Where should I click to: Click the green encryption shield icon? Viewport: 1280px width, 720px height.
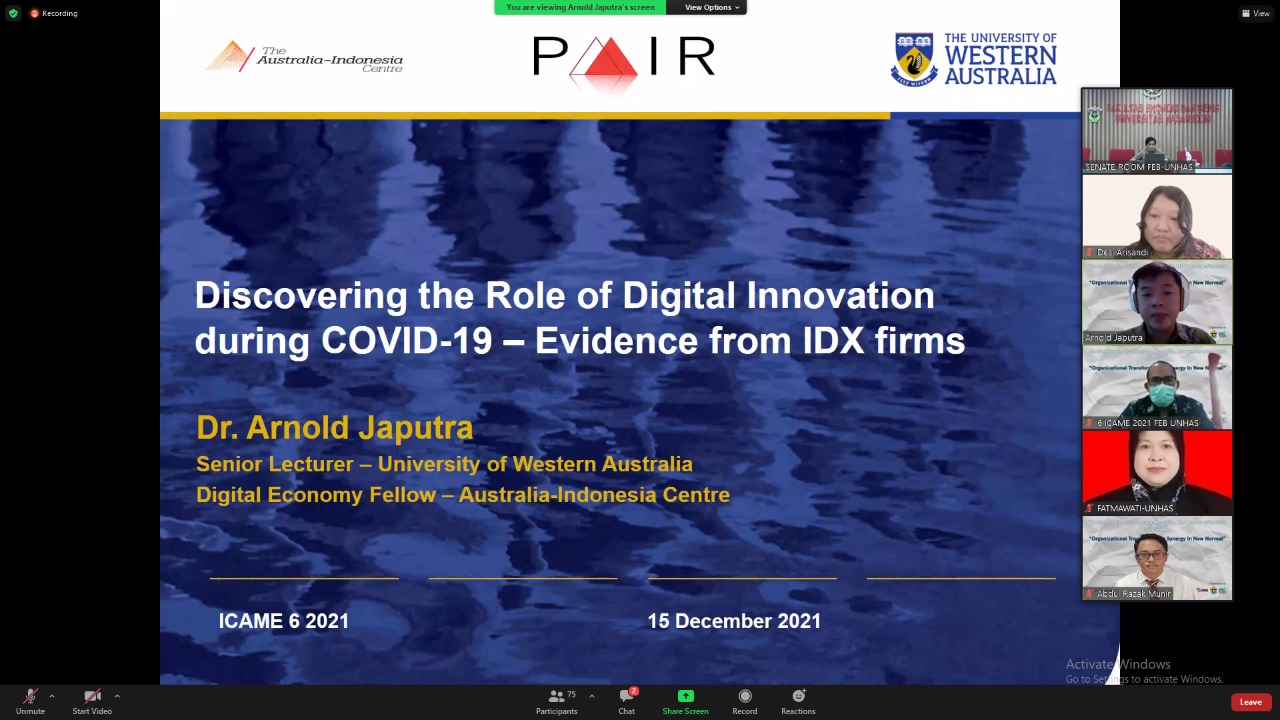[x=13, y=13]
